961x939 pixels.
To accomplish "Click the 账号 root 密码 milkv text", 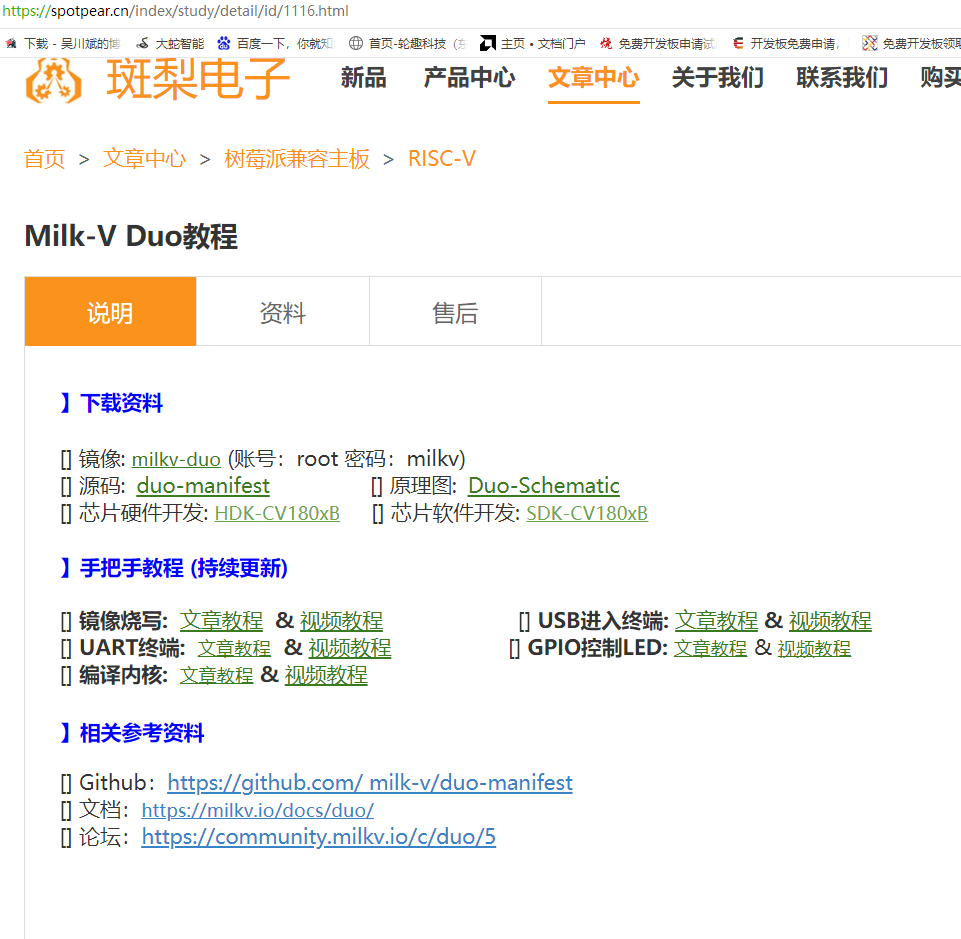I will [x=347, y=459].
